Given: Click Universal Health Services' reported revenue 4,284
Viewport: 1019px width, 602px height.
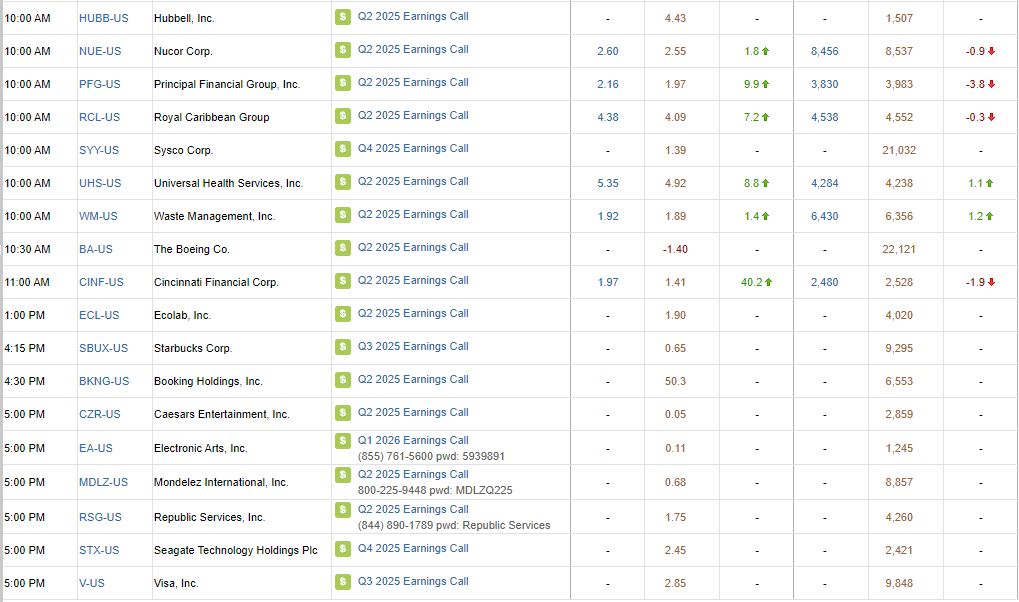Looking at the screenshot, I should [825, 183].
